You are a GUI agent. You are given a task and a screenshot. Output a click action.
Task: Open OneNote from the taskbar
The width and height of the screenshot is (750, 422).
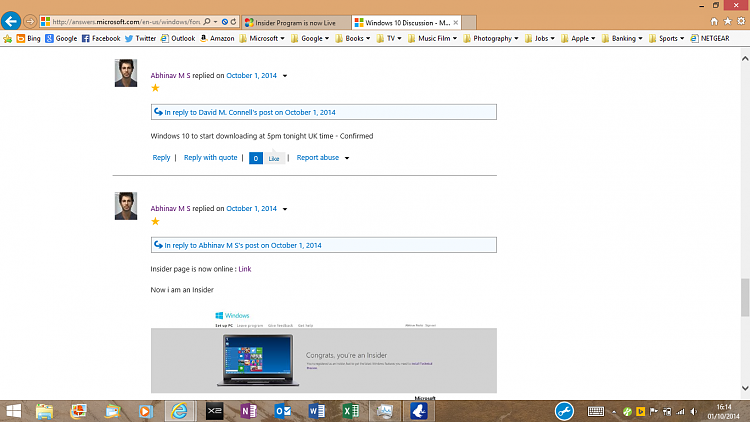pos(248,411)
